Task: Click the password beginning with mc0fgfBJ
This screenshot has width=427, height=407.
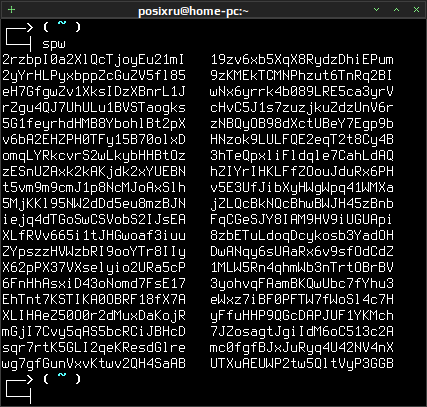Action: pos(302,348)
